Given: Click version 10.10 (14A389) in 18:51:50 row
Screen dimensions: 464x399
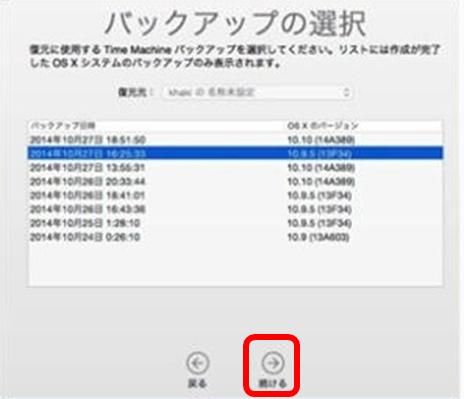Looking at the screenshot, I should click(x=321, y=140).
